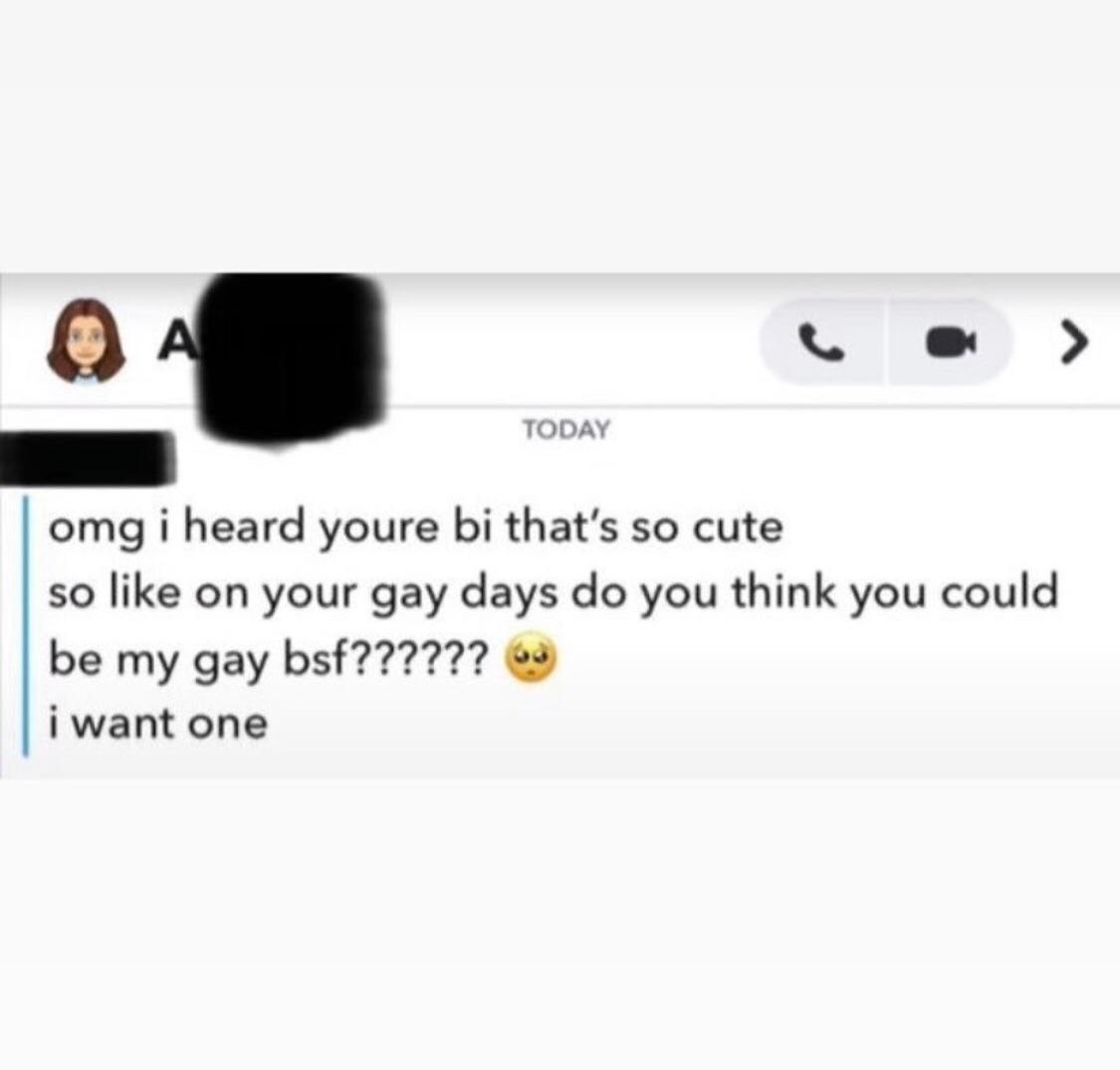
Task: Tap the TODAY date separator label
Action: (566, 429)
